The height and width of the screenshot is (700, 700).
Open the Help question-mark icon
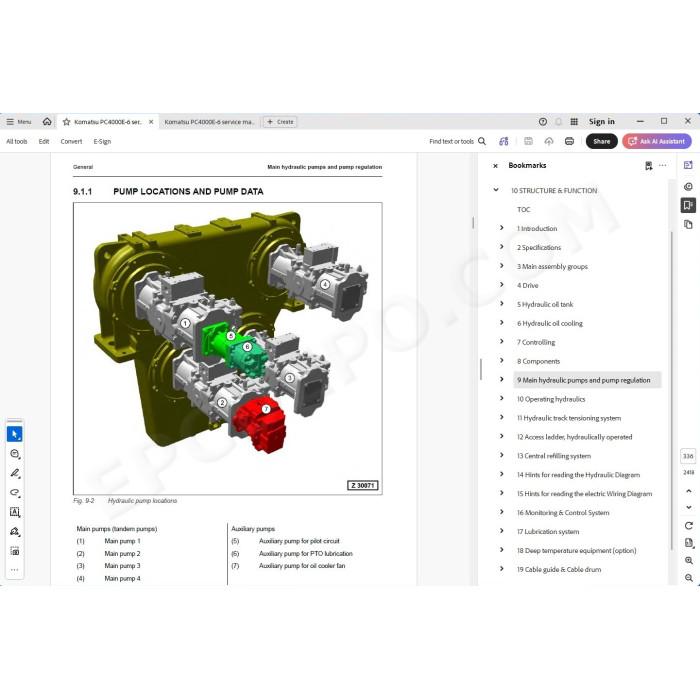543,121
